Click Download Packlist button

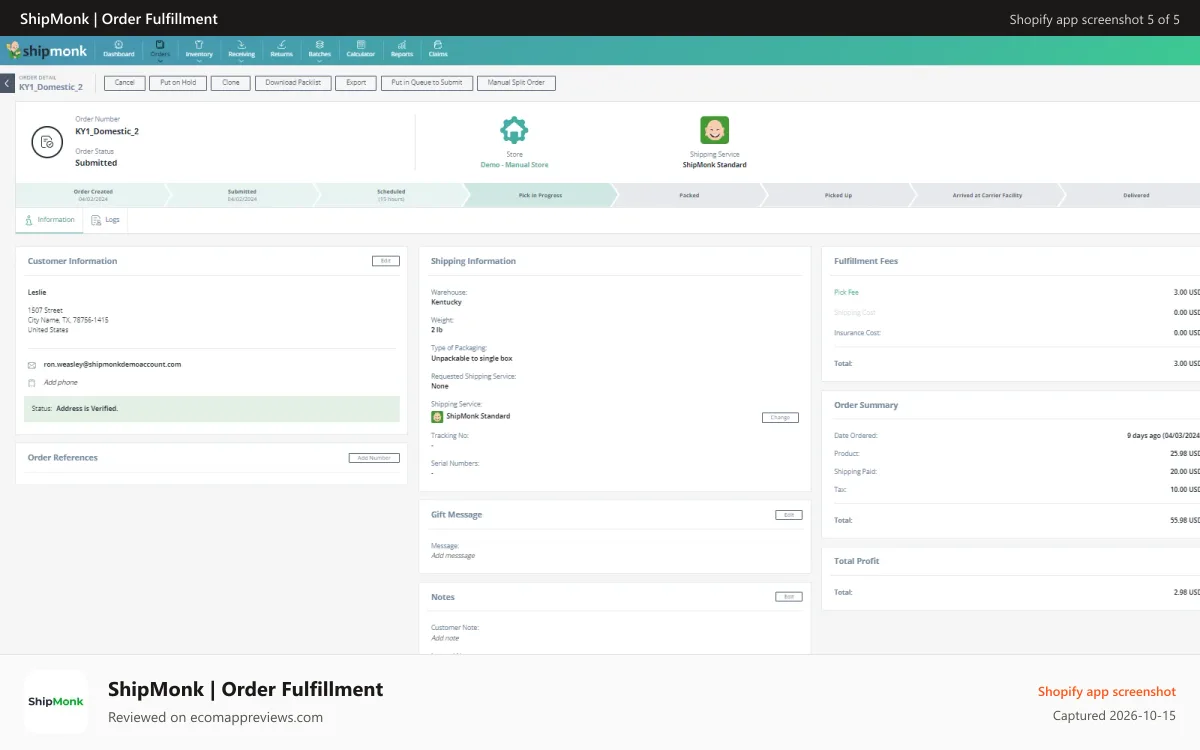point(293,83)
